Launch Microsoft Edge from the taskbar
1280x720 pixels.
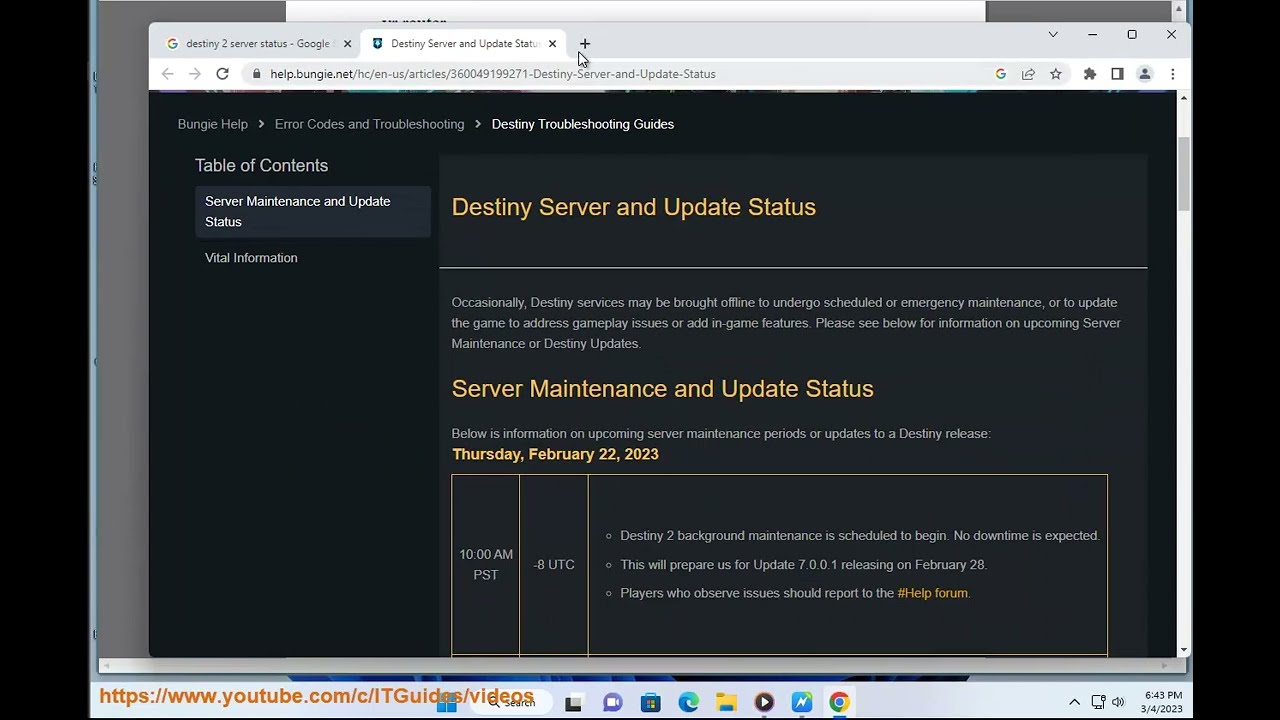pyautogui.click(x=689, y=703)
